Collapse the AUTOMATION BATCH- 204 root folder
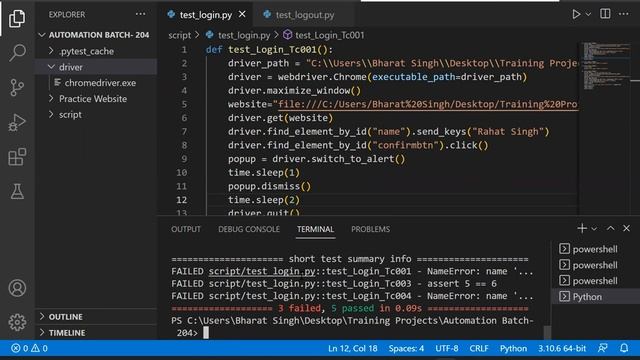The width and height of the screenshot is (640, 360). pos(96,35)
